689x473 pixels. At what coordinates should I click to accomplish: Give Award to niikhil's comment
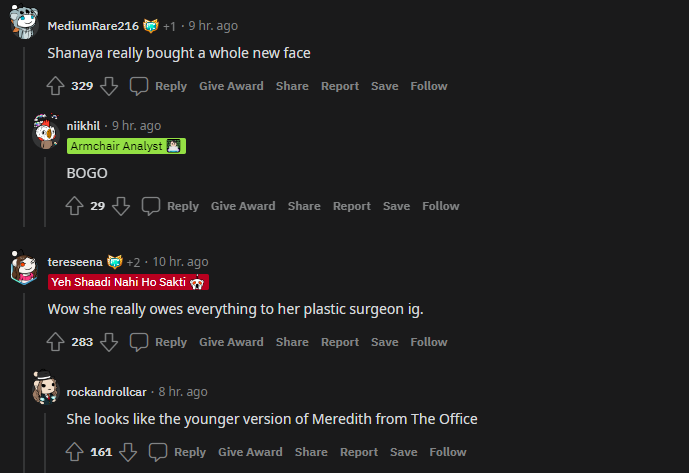coord(243,206)
